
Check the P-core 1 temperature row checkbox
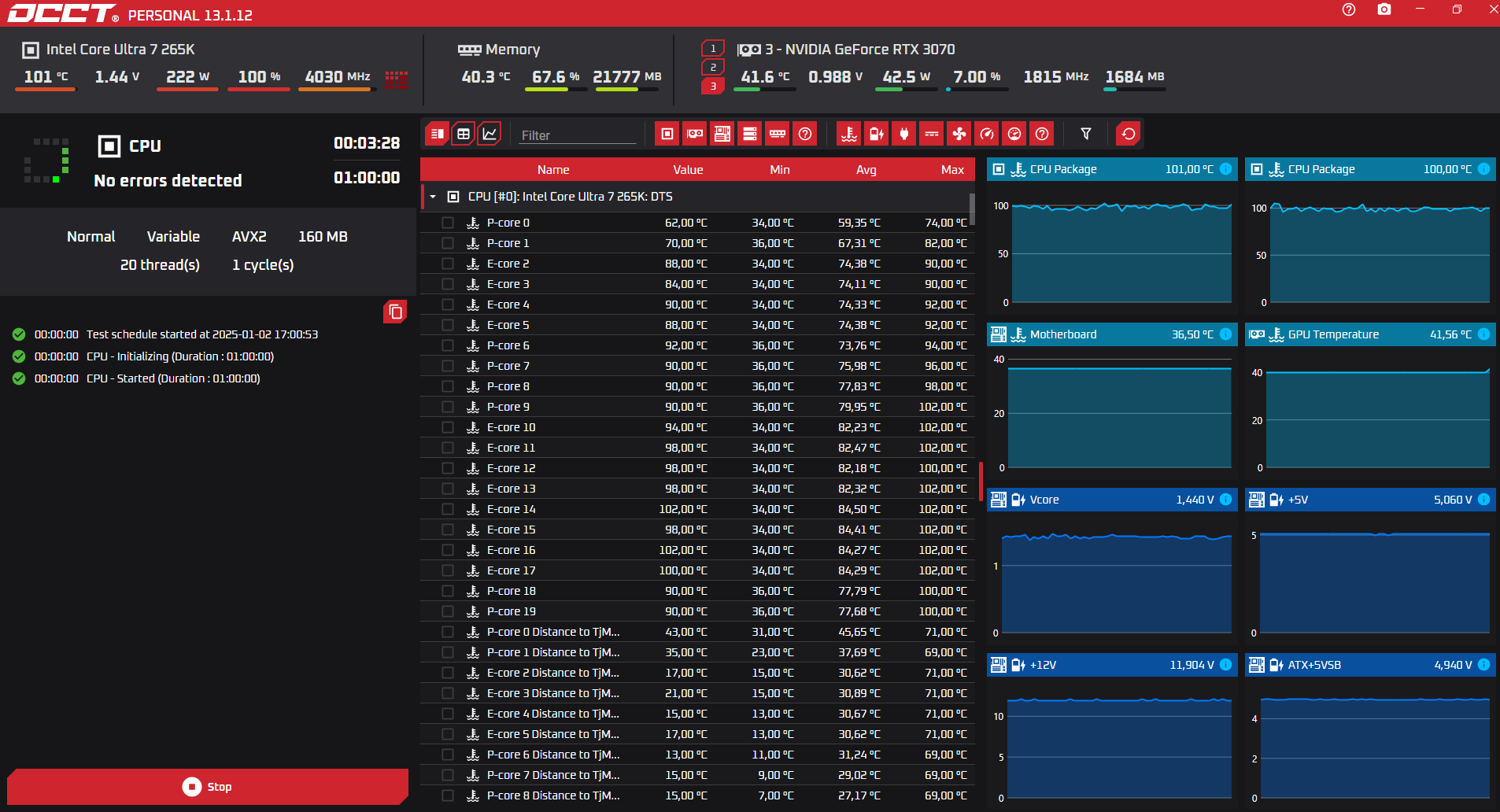[x=448, y=243]
